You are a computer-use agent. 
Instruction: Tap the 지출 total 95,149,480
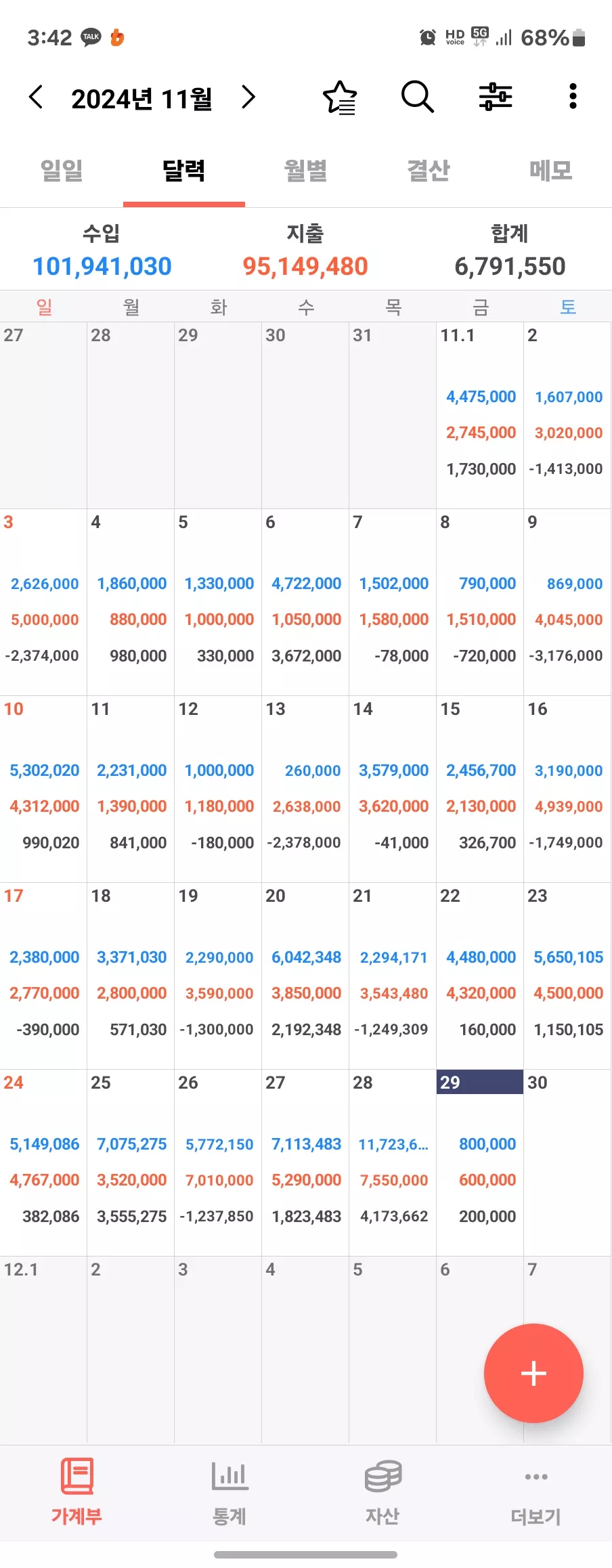pyautogui.click(x=305, y=266)
